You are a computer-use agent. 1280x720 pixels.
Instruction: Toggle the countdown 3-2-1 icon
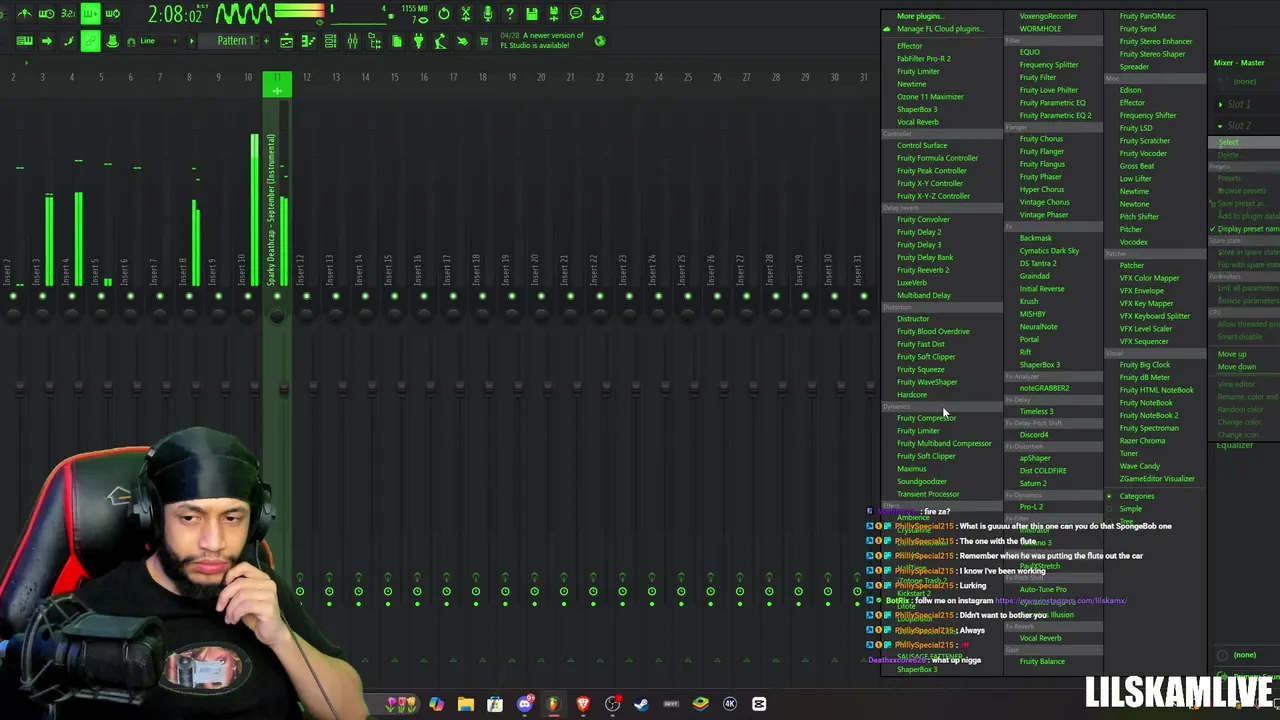(68, 14)
